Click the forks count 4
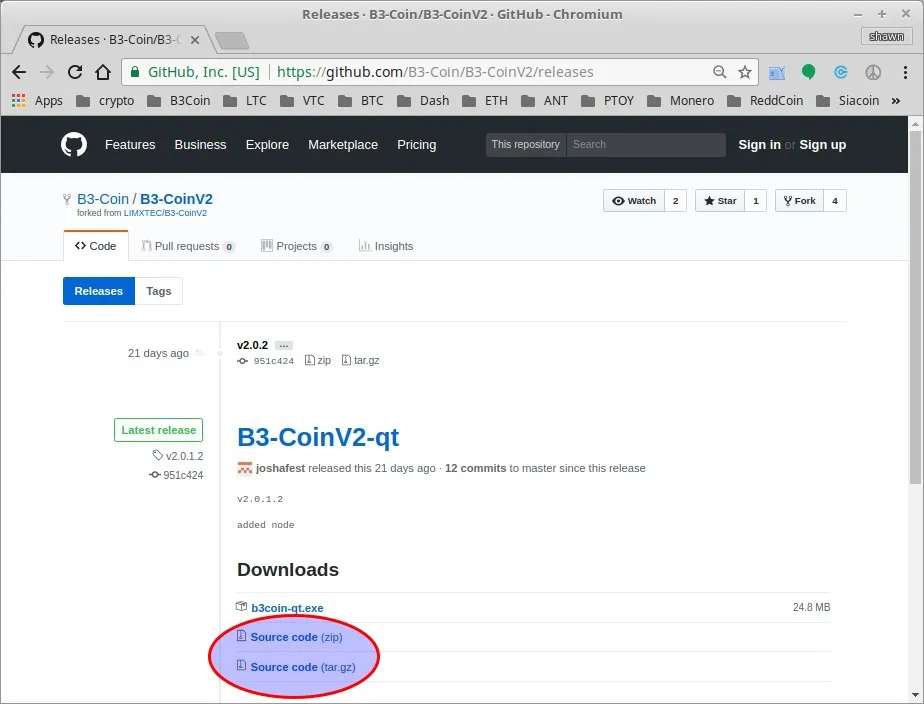 click(x=834, y=201)
